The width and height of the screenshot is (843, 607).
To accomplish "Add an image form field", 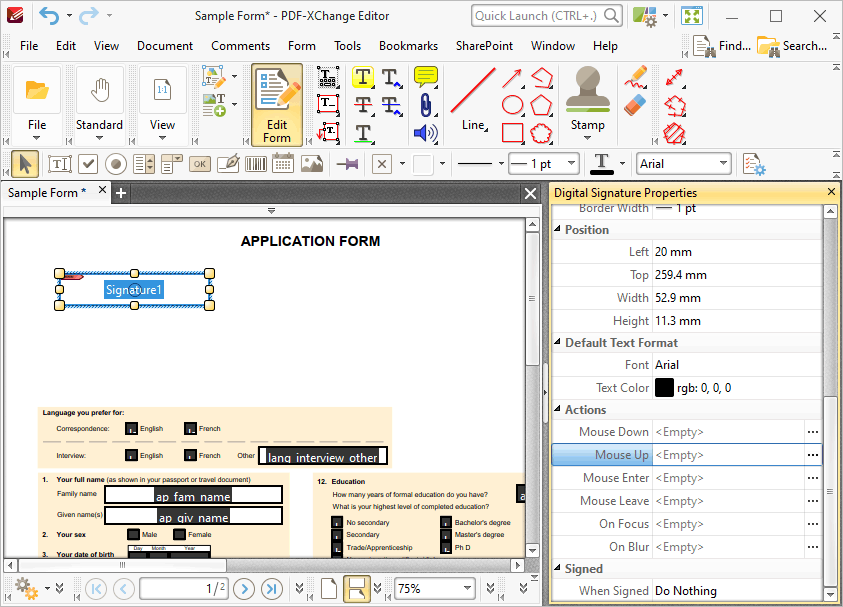I will coord(312,164).
